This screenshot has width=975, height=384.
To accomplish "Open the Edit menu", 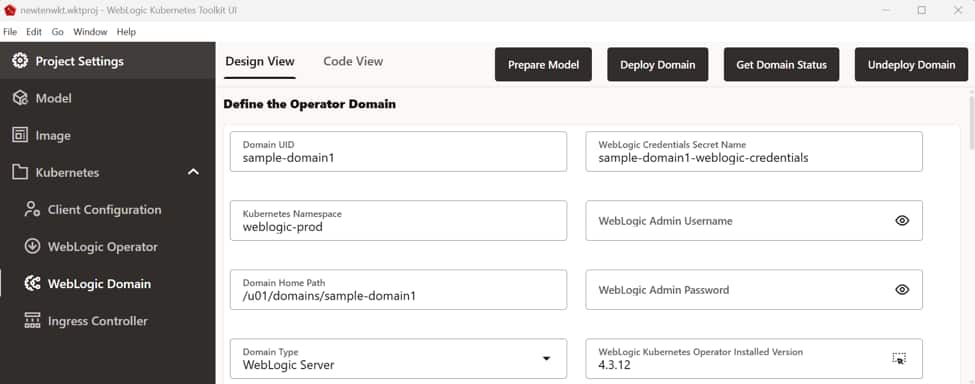I will click(x=34, y=32).
